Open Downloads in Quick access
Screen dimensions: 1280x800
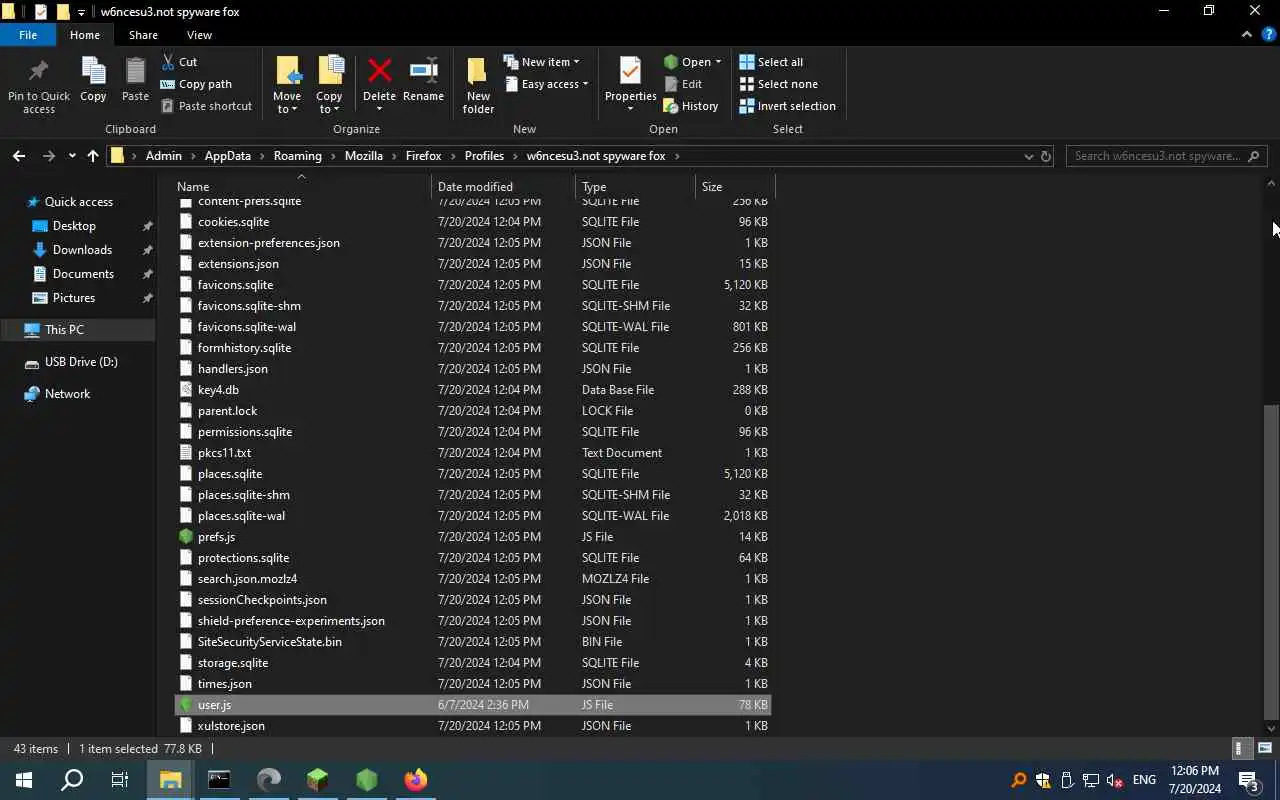click(82, 250)
